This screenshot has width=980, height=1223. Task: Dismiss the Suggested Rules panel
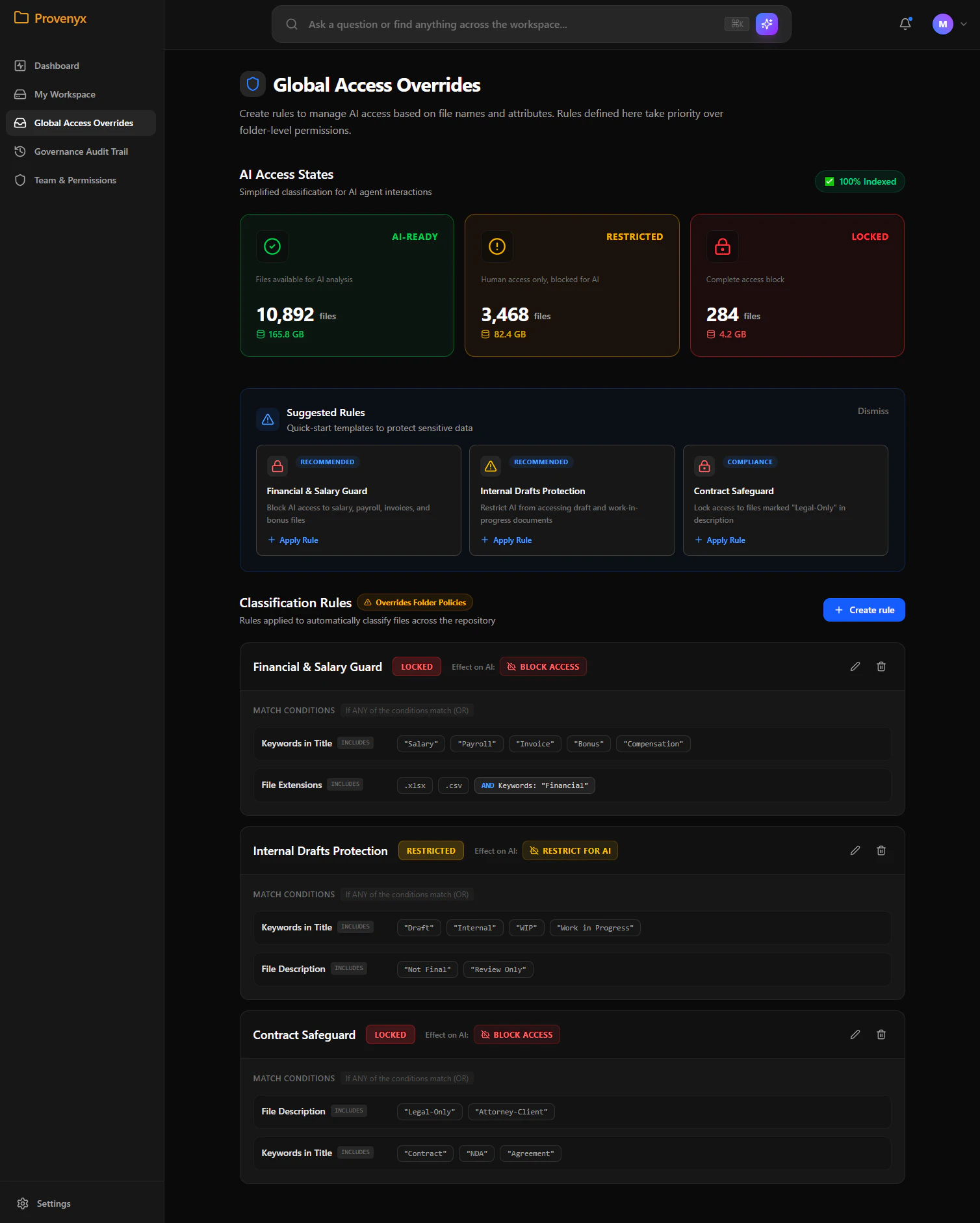[873, 411]
